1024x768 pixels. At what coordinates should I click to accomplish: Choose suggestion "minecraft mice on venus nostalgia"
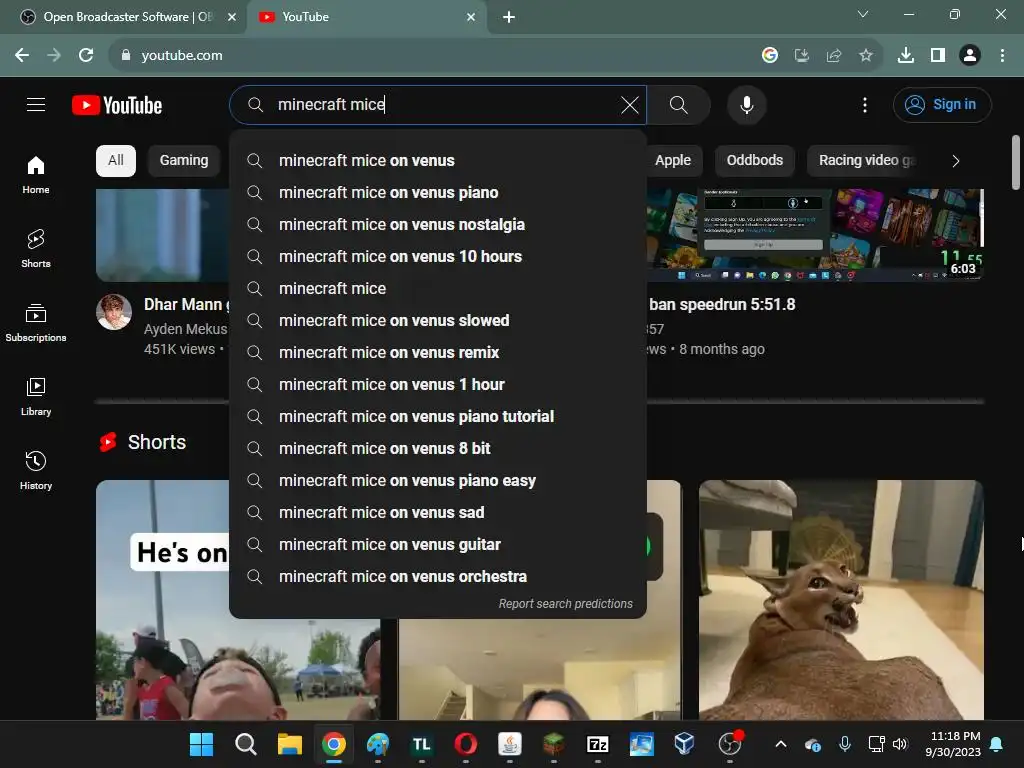coord(438,225)
